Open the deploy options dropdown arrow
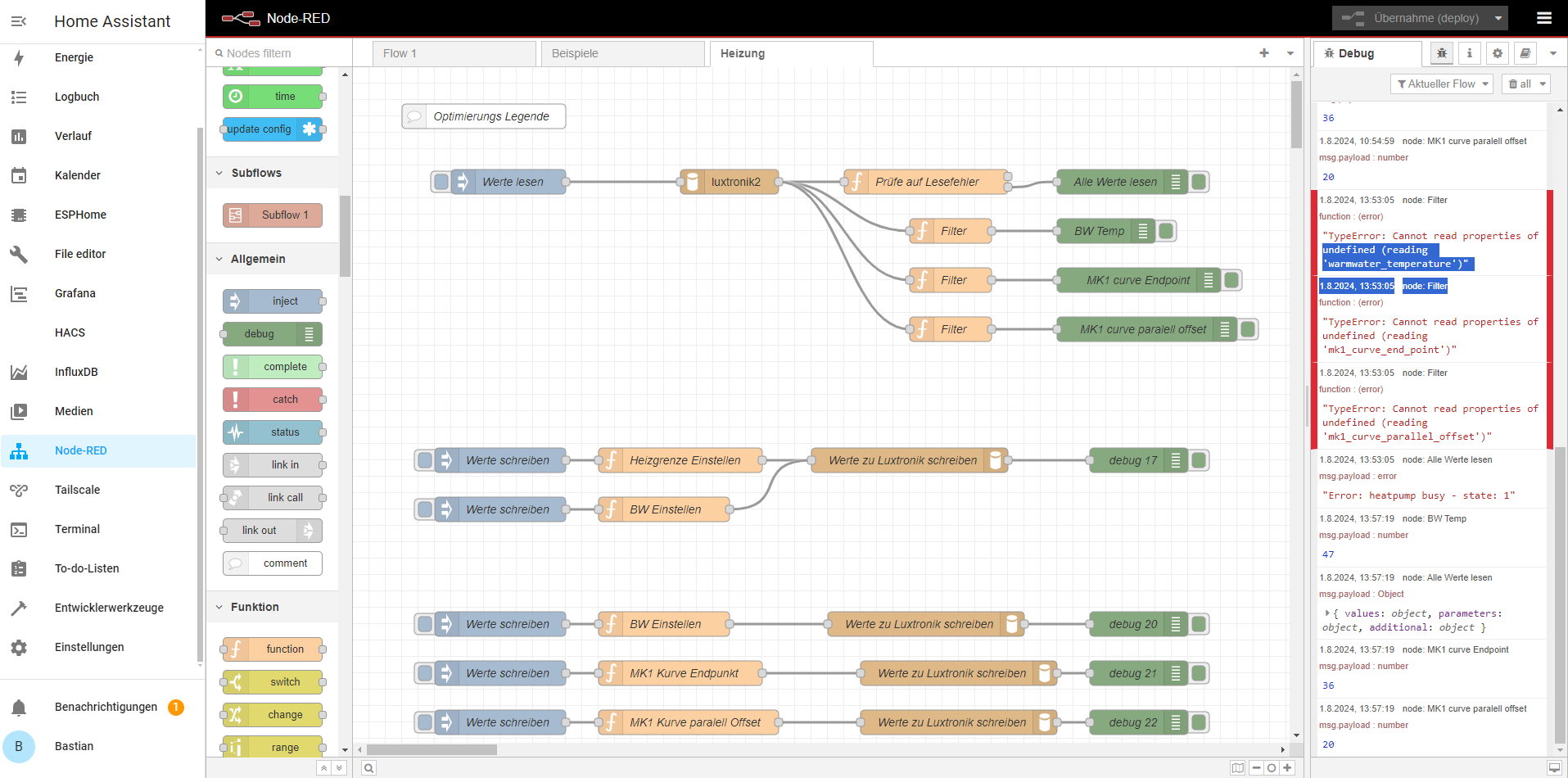The image size is (1568, 778). [x=1498, y=18]
